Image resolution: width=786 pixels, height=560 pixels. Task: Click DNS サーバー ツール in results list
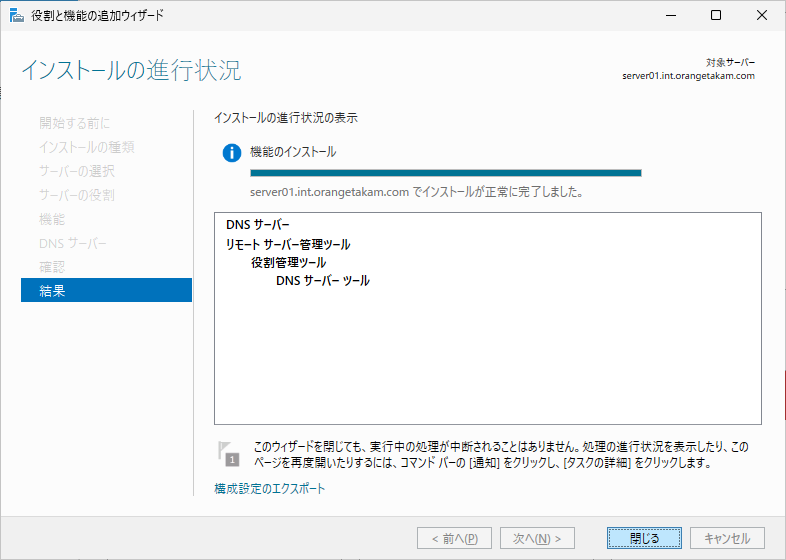323,280
